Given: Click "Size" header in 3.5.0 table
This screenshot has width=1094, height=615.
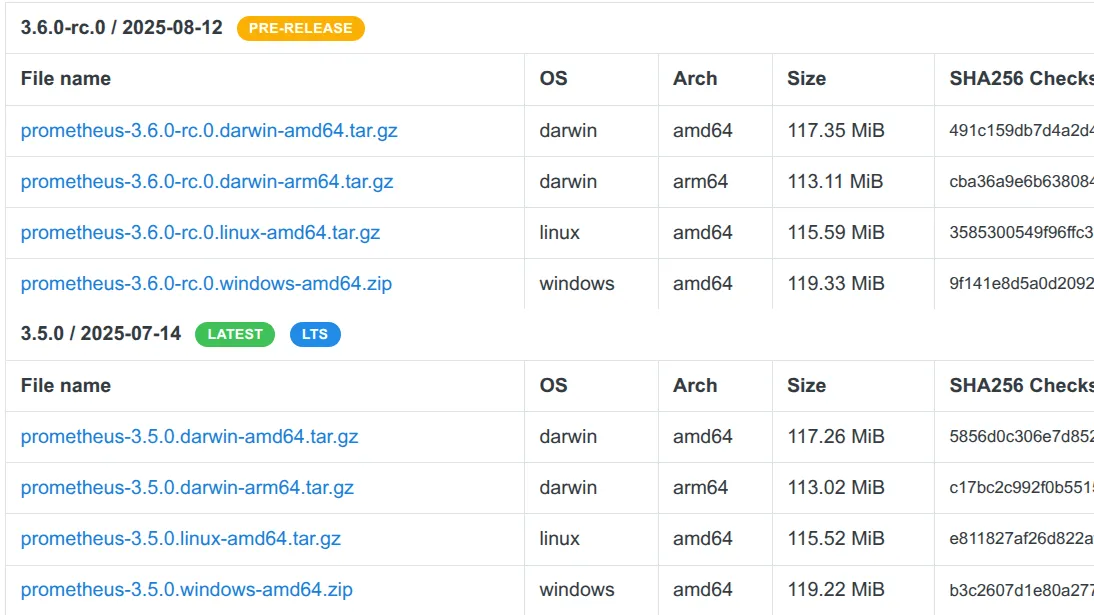Looking at the screenshot, I should click(807, 385).
